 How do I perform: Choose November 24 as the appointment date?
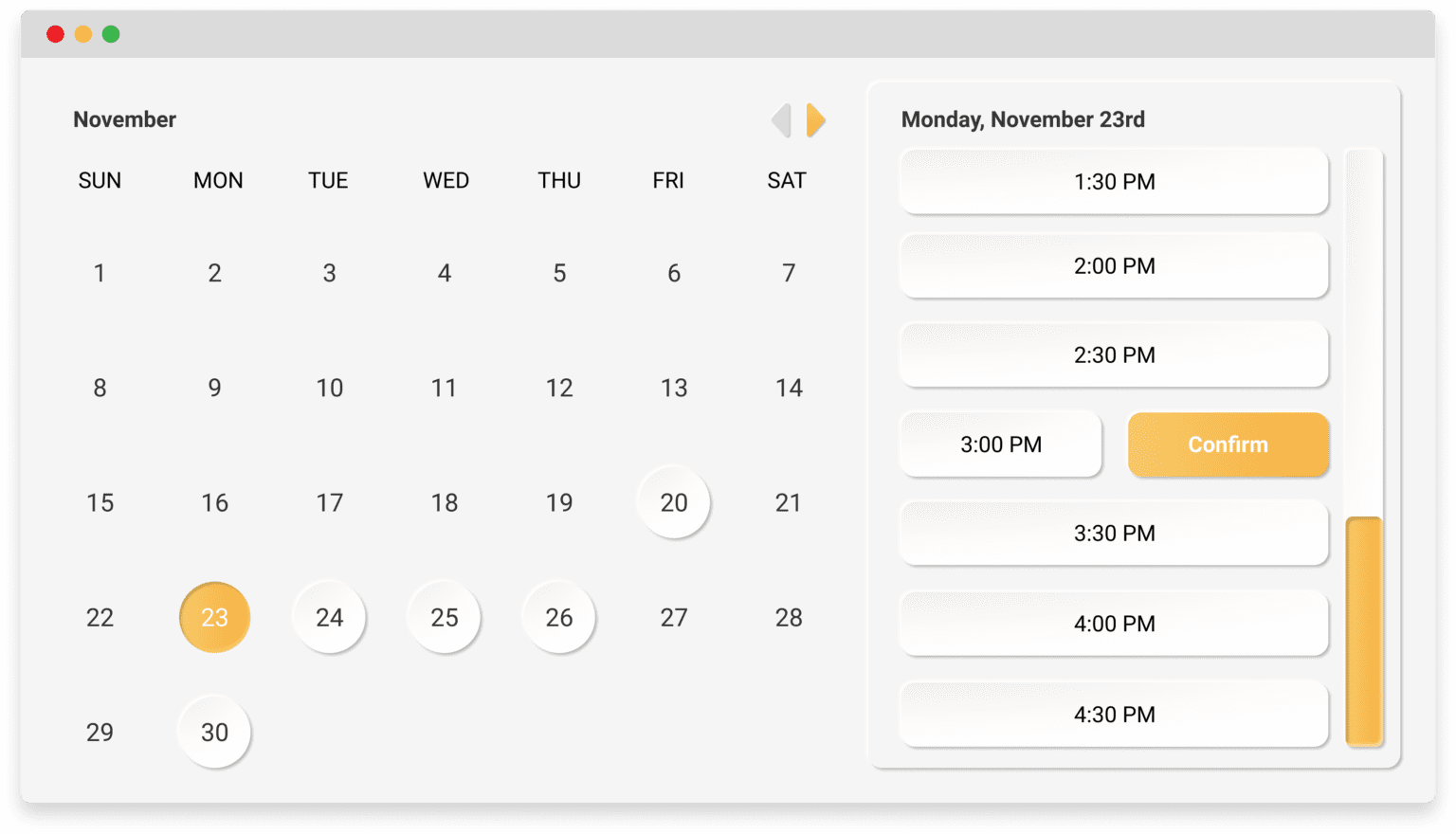[329, 618]
